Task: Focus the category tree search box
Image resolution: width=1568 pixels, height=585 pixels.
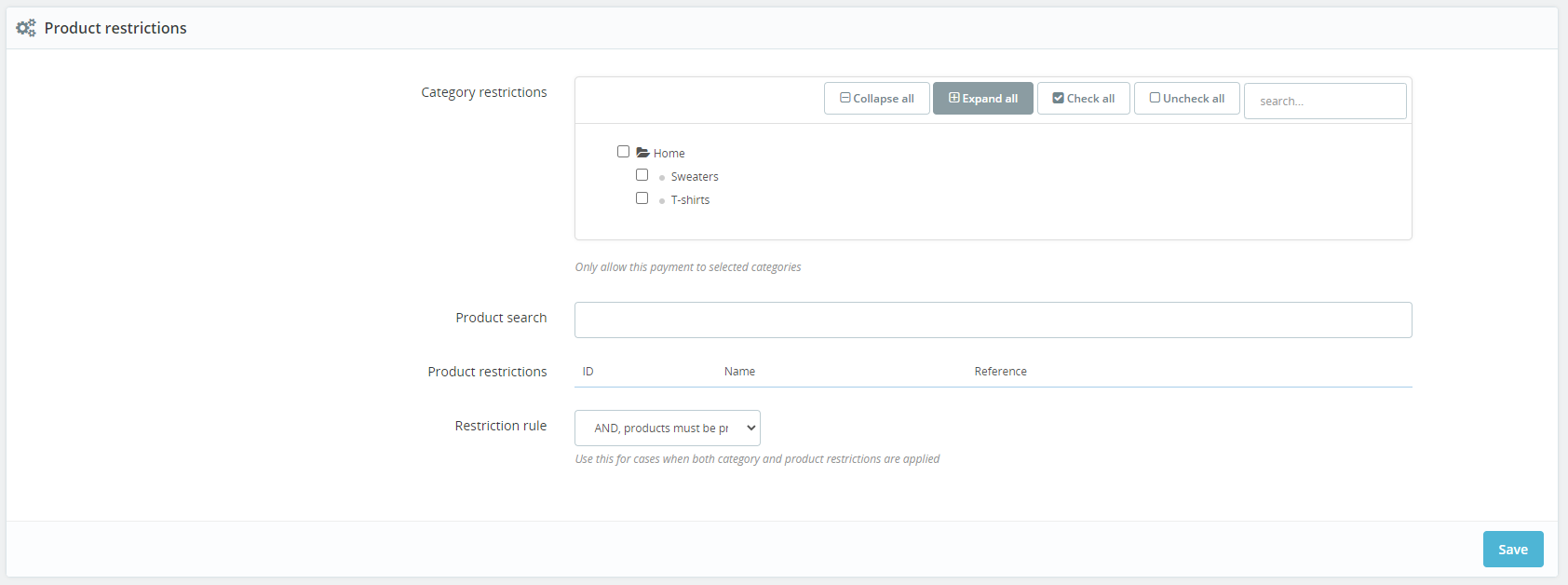Action: 1324,101
